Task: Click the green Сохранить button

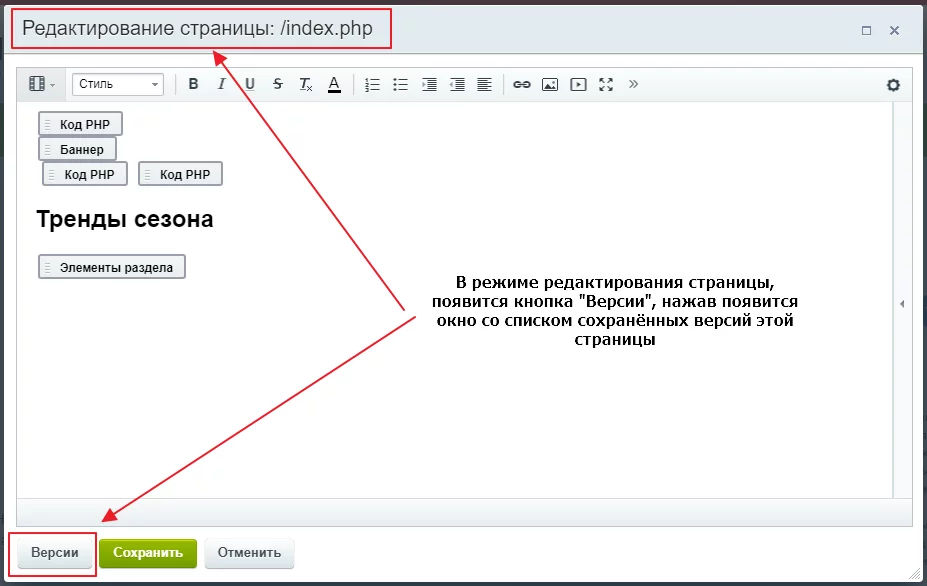Action: click(148, 553)
